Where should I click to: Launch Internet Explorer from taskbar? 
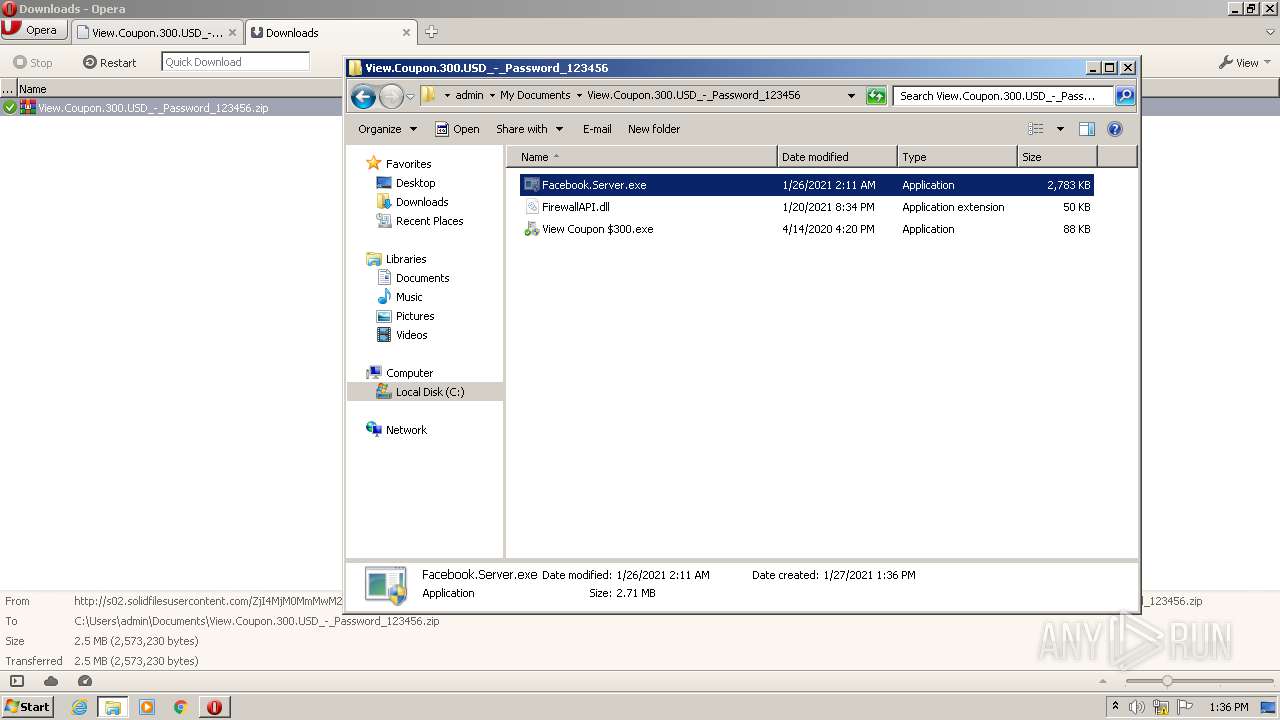(x=80, y=707)
